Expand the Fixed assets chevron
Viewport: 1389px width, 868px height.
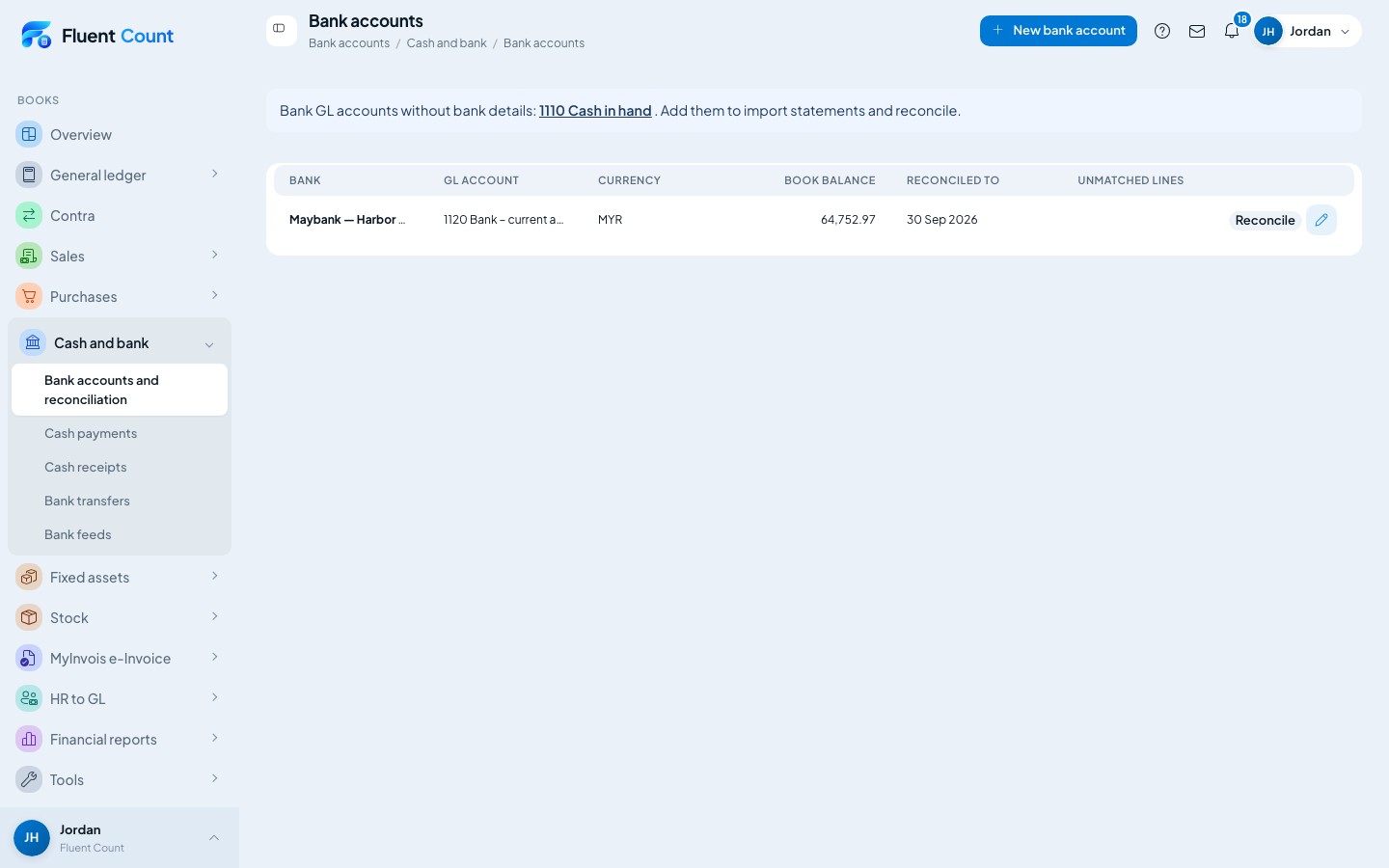tap(214, 576)
